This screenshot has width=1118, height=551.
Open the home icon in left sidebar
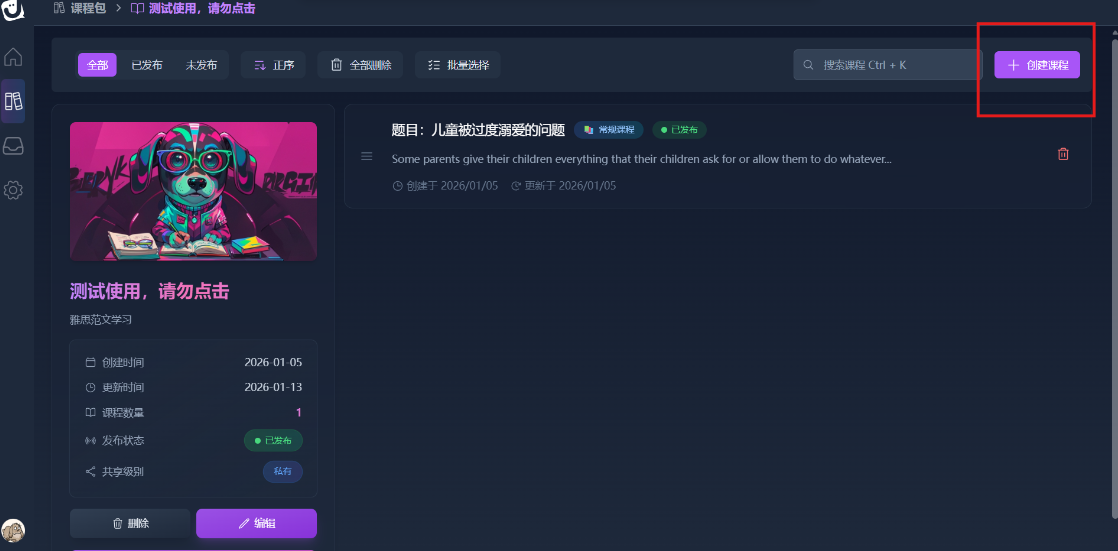pos(13,56)
